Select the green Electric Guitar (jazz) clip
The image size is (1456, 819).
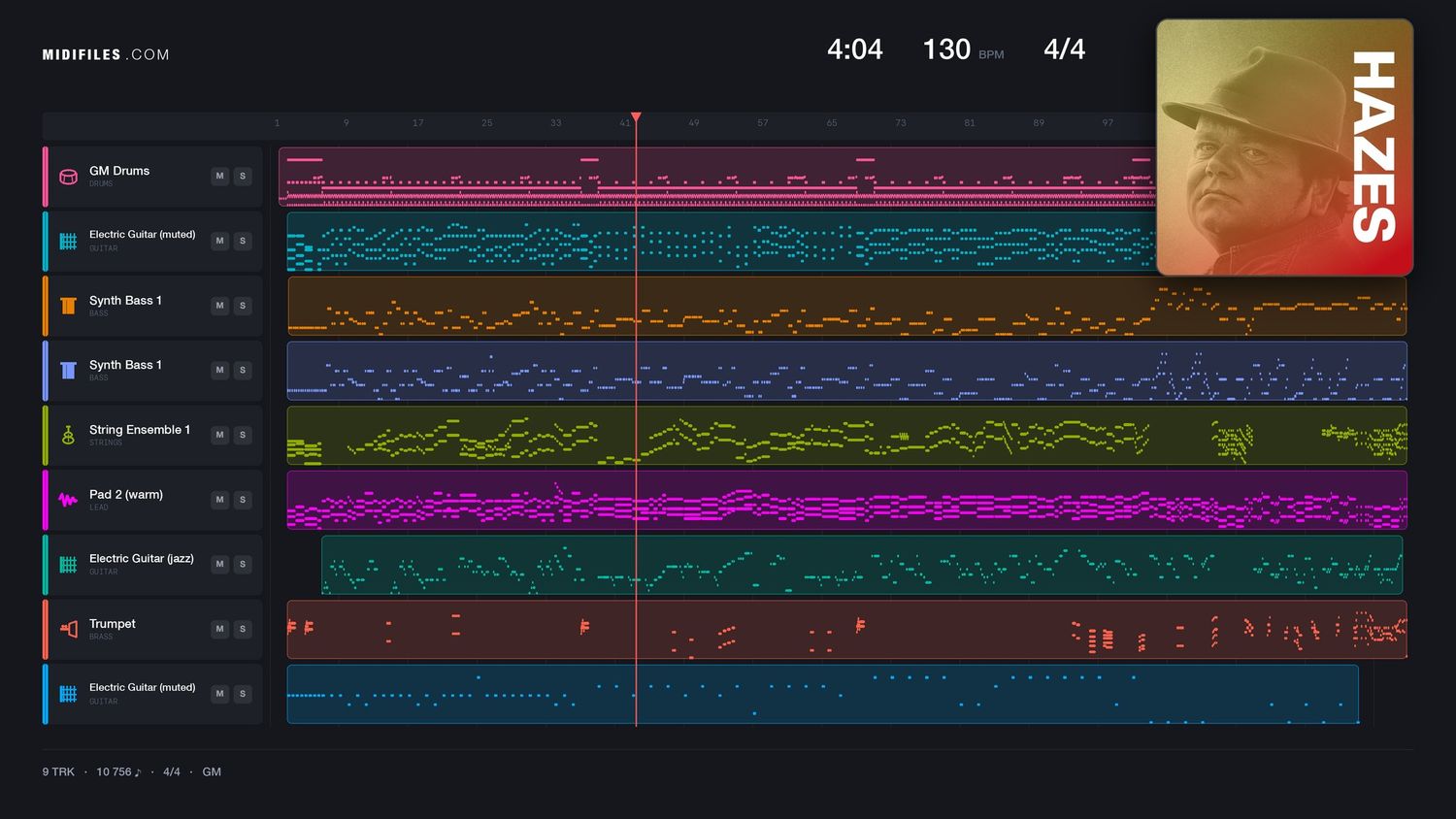862,565
